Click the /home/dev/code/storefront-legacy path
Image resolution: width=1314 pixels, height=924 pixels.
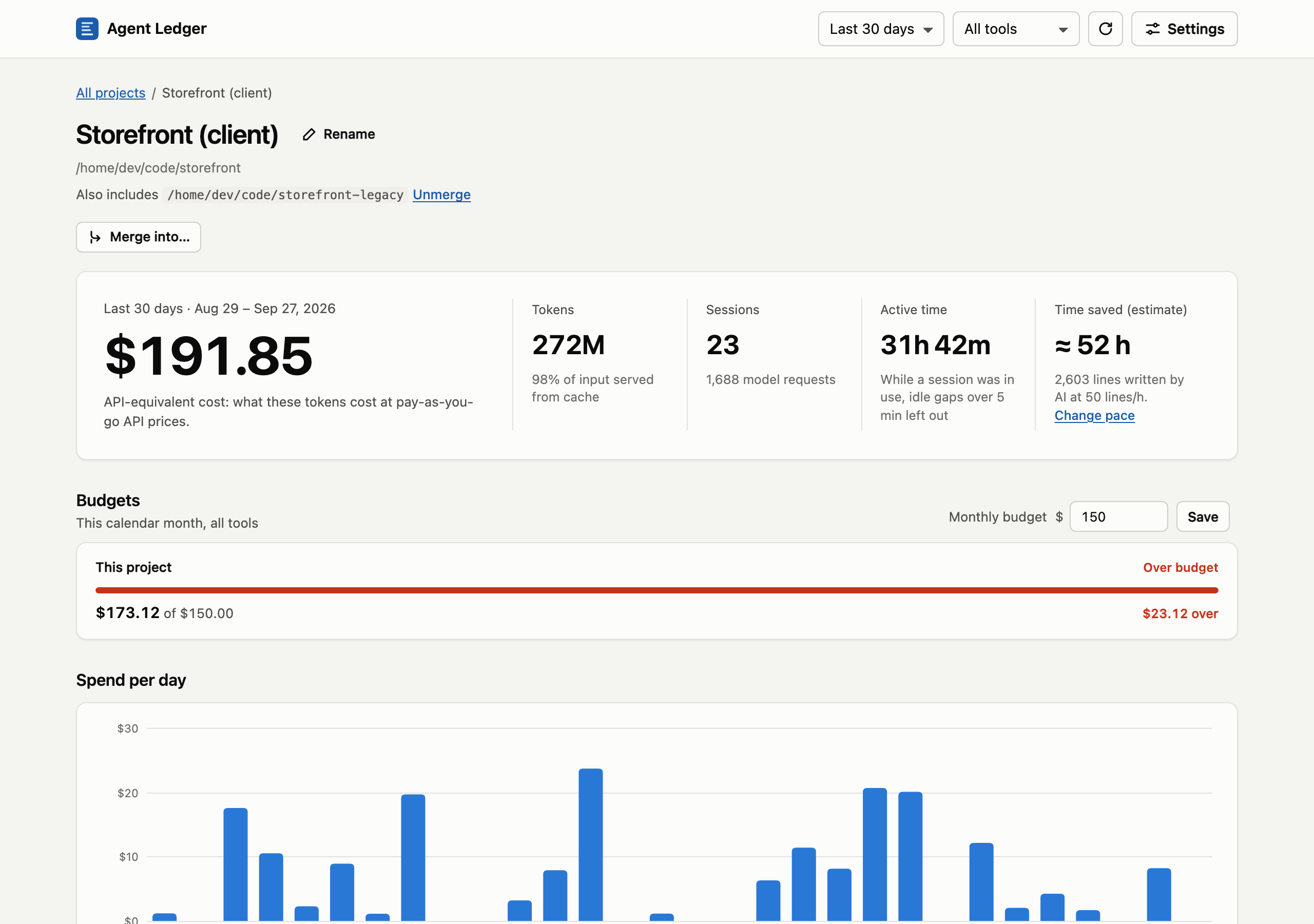click(285, 195)
